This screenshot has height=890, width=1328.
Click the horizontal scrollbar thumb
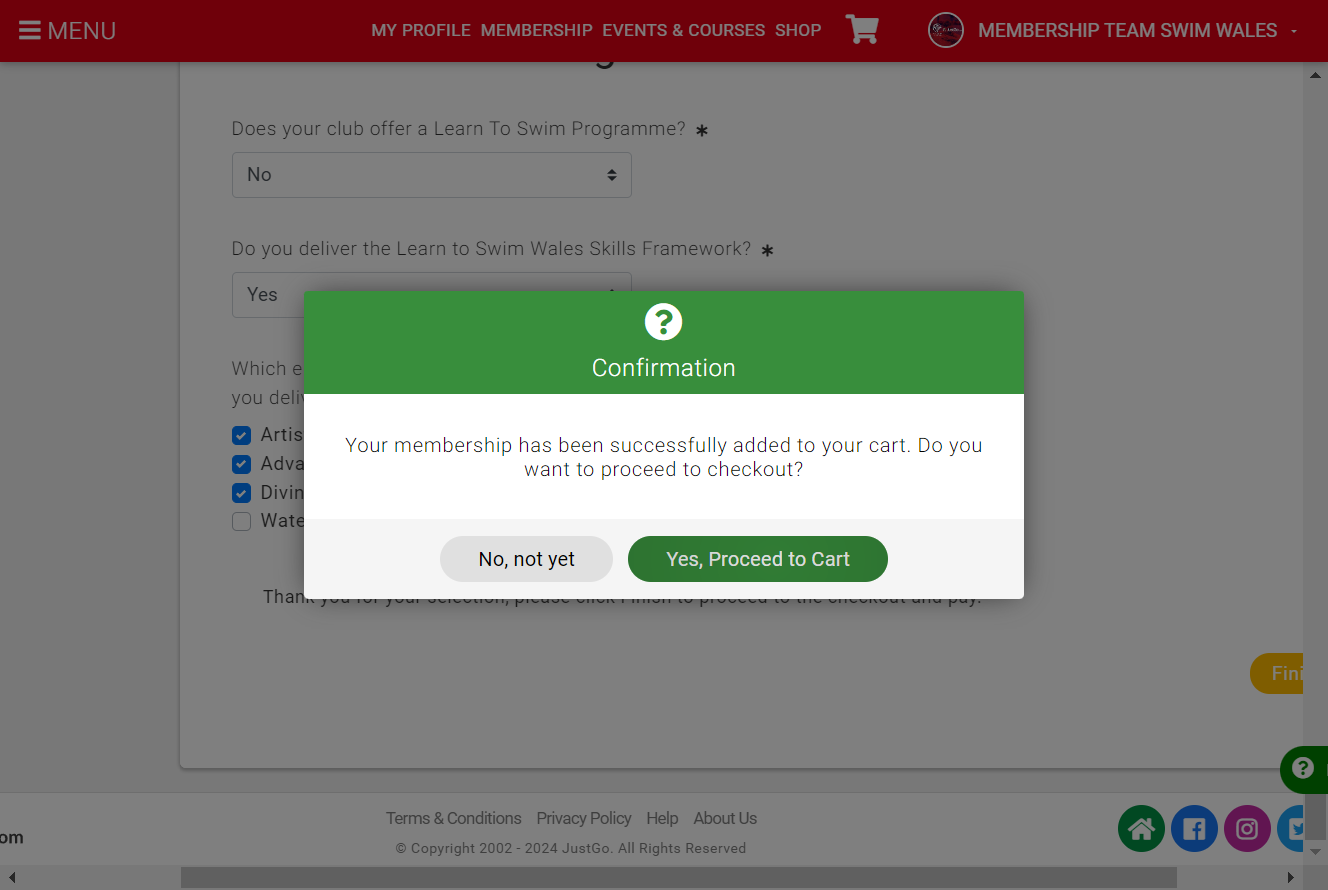(678, 877)
